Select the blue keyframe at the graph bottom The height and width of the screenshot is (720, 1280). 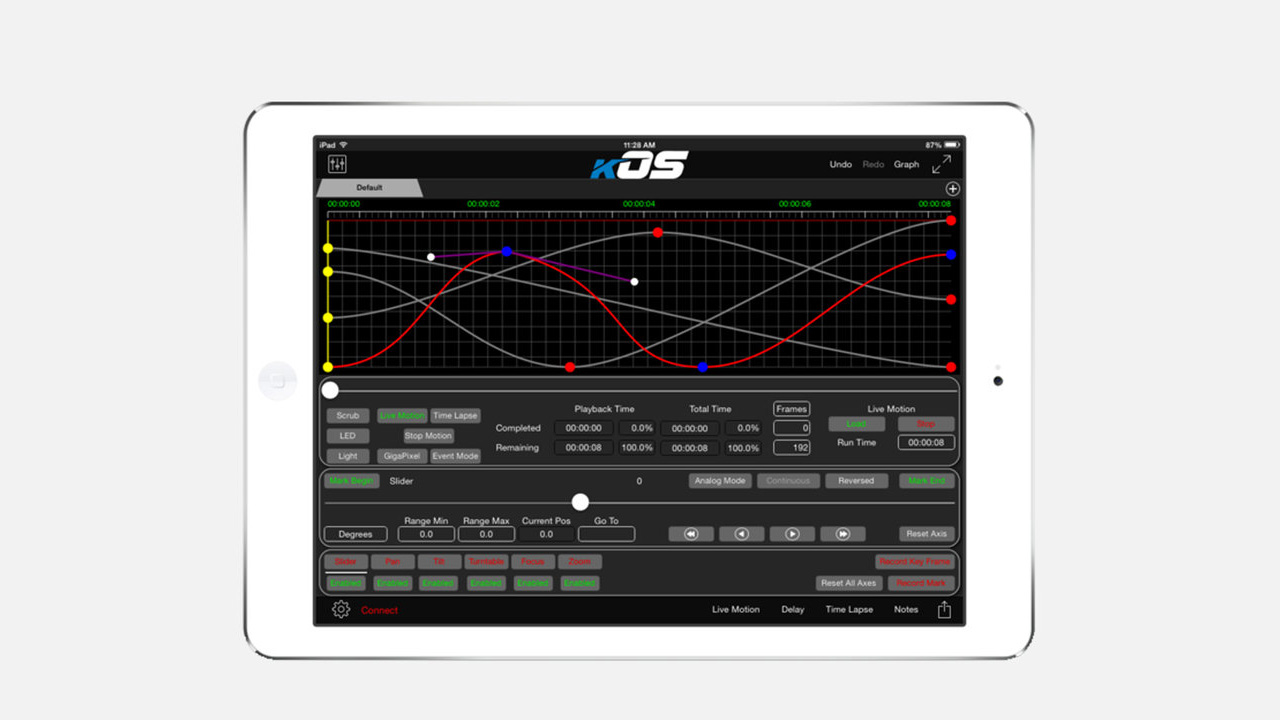[703, 367]
